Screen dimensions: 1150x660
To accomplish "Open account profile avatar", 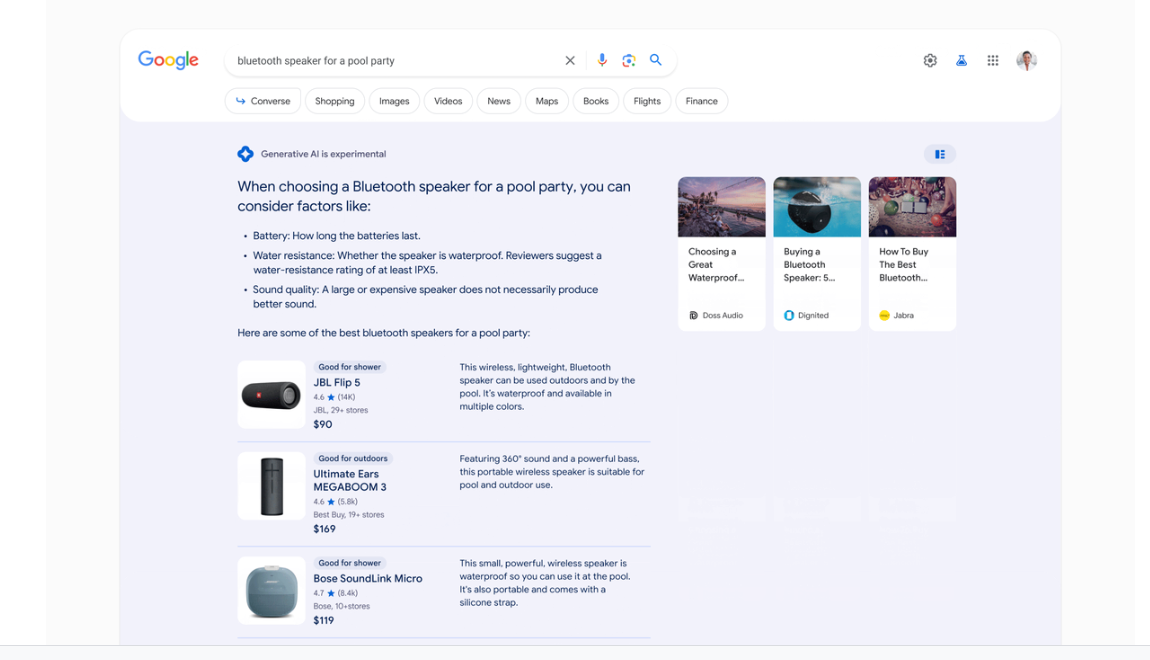I will (1027, 61).
